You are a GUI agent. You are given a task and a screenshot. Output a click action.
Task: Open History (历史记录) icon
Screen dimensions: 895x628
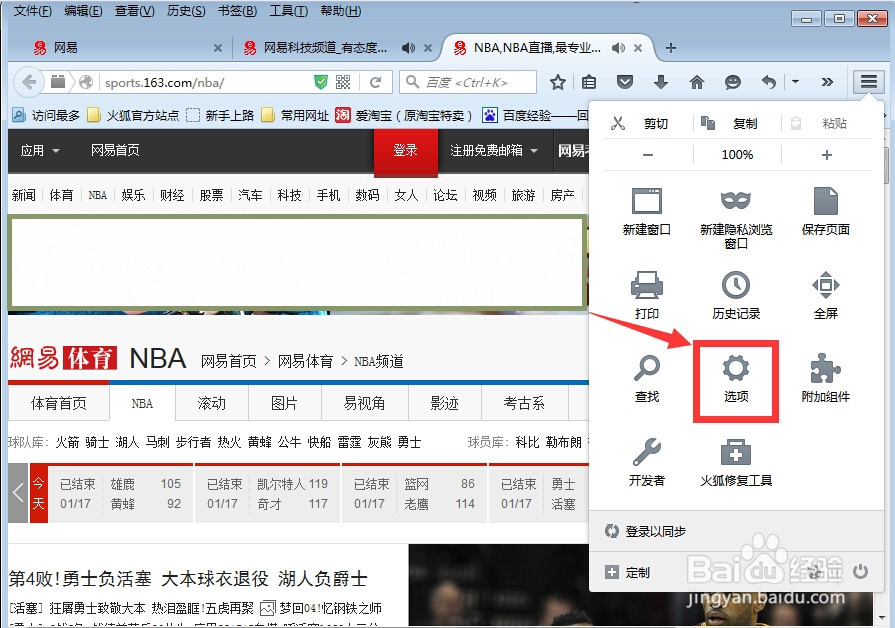pos(736,295)
